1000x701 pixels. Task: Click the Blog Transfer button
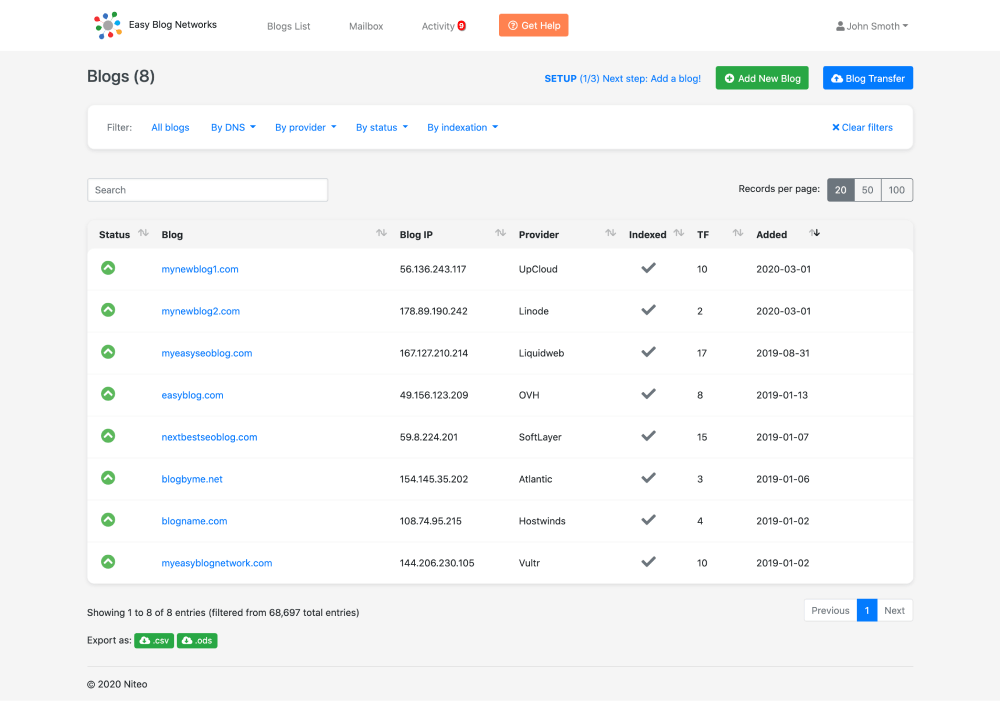click(x=868, y=78)
